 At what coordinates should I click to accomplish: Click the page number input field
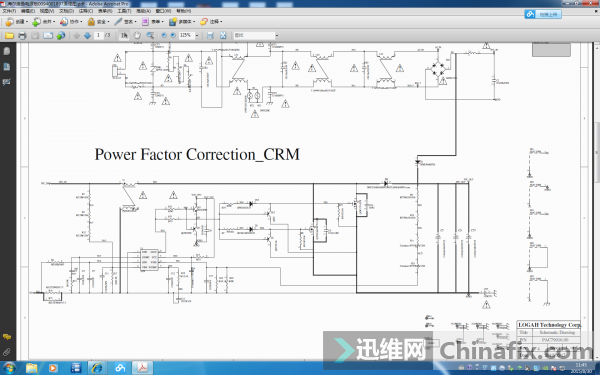point(99,36)
